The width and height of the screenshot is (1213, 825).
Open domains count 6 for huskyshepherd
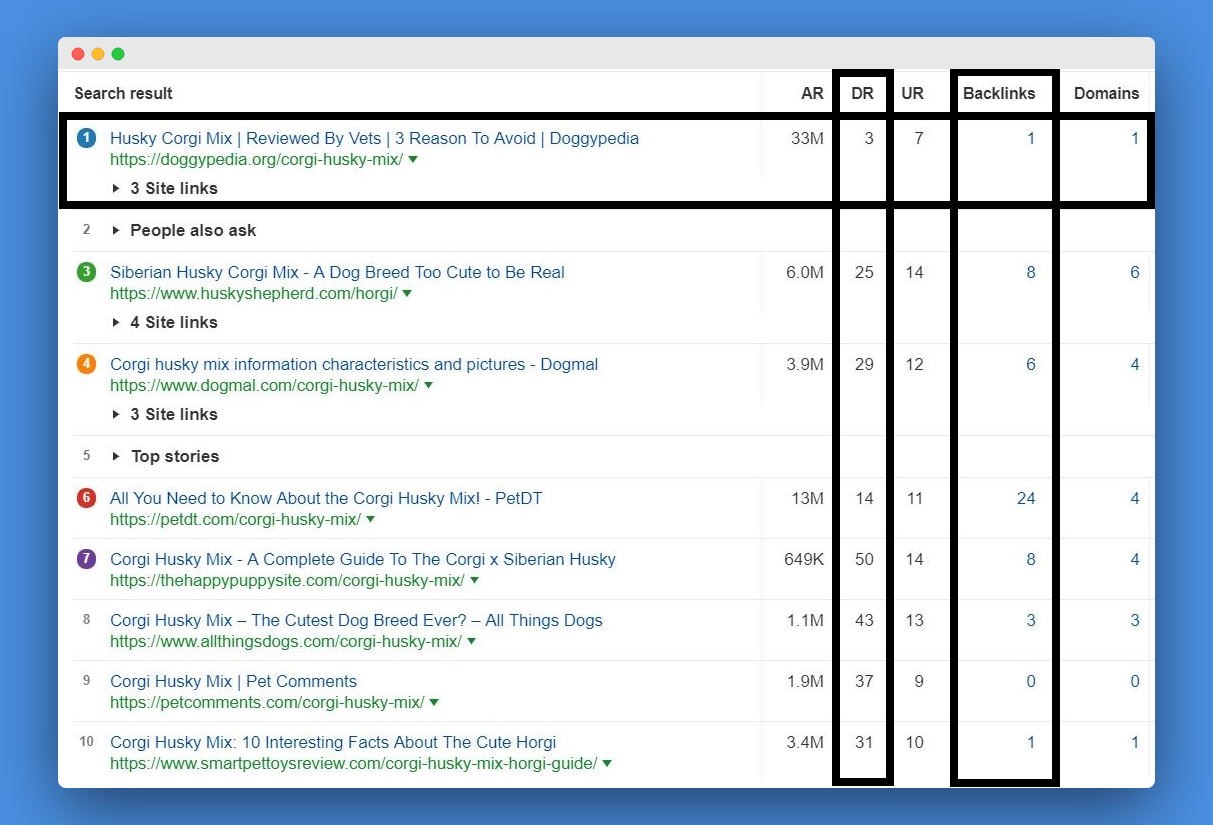[1134, 272]
